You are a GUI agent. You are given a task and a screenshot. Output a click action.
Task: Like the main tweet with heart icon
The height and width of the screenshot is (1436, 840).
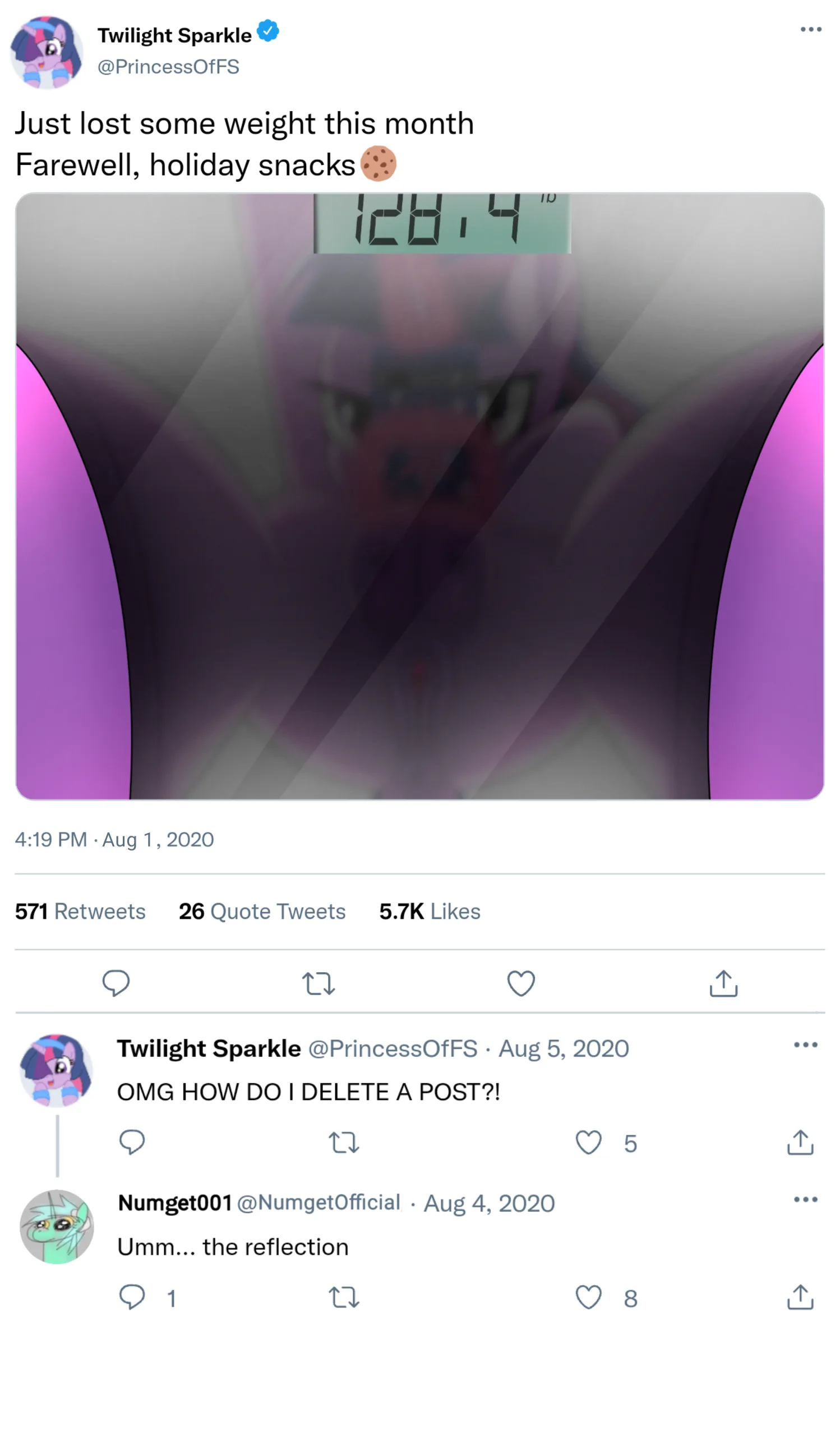tap(521, 983)
